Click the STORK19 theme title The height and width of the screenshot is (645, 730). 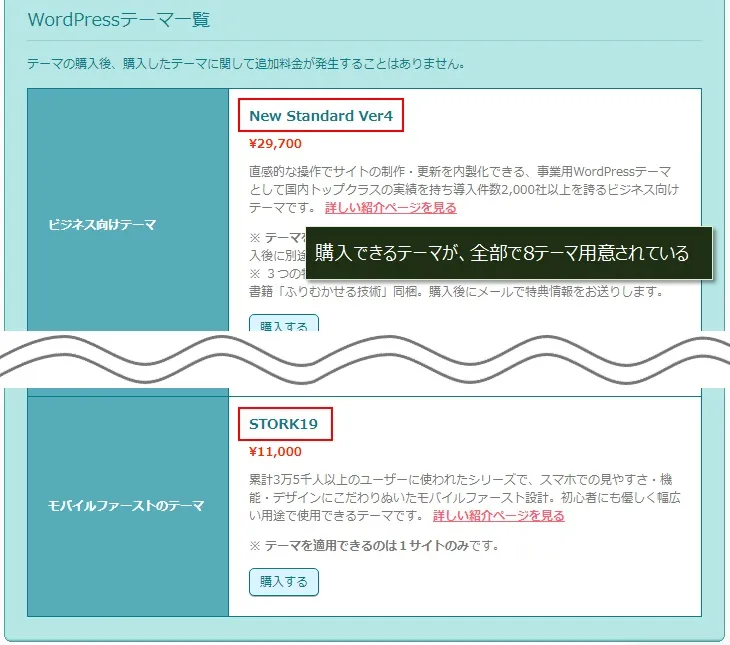(x=283, y=424)
